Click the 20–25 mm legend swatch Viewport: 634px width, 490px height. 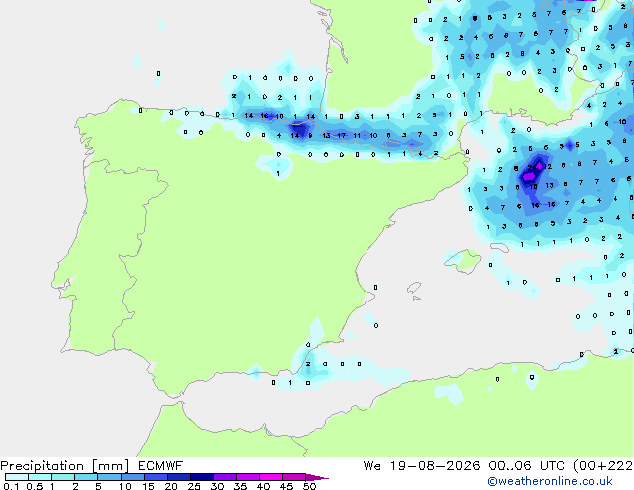pyautogui.click(x=178, y=477)
